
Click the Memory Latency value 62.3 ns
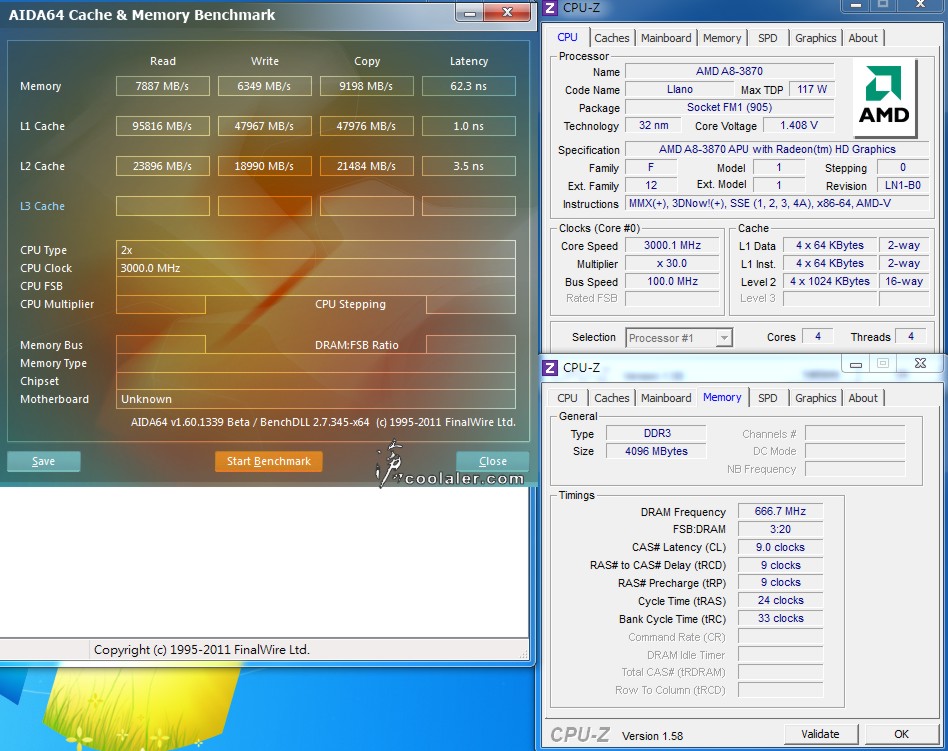click(469, 86)
